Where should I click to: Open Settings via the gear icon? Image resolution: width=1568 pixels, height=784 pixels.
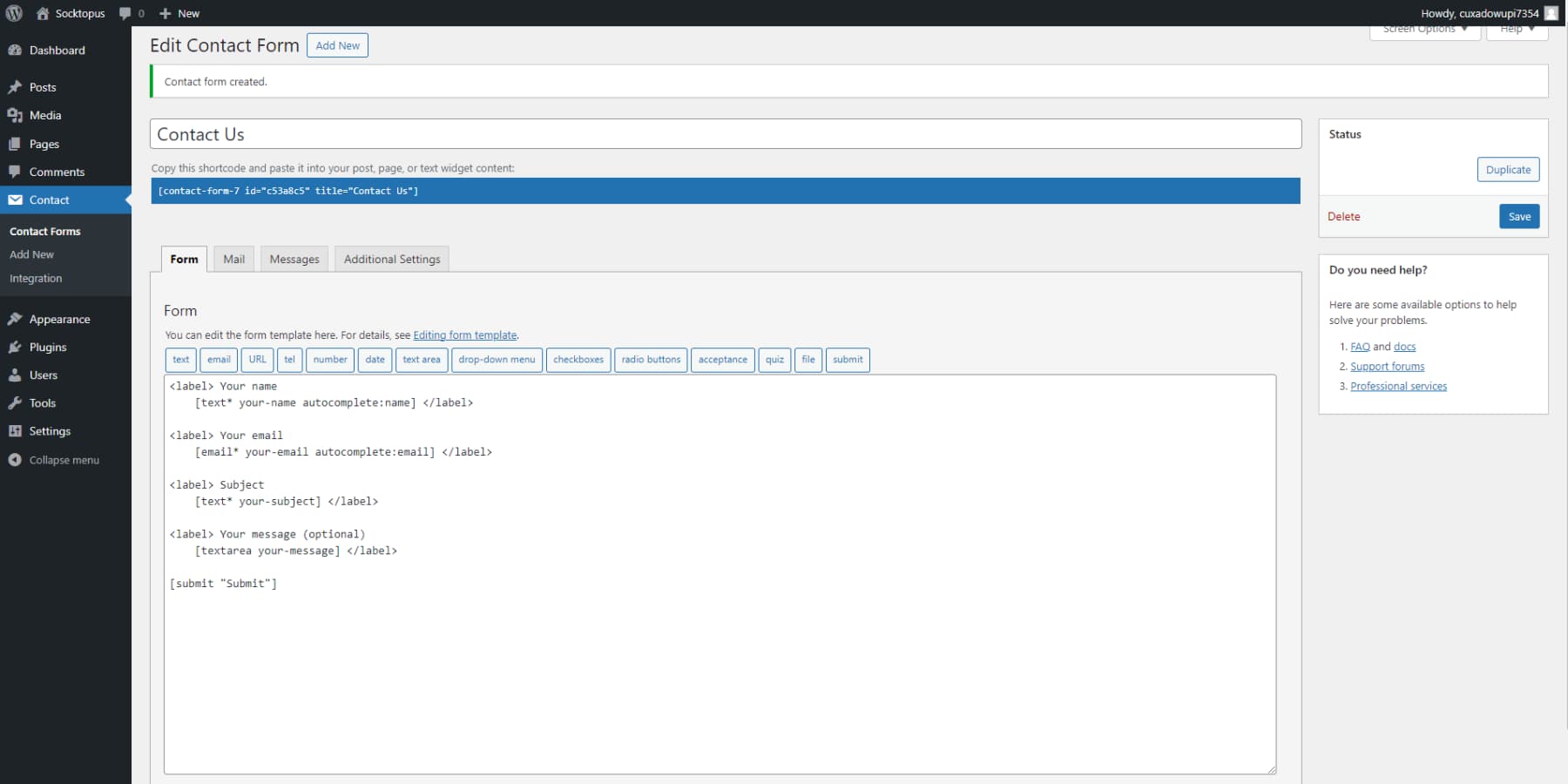(17, 430)
